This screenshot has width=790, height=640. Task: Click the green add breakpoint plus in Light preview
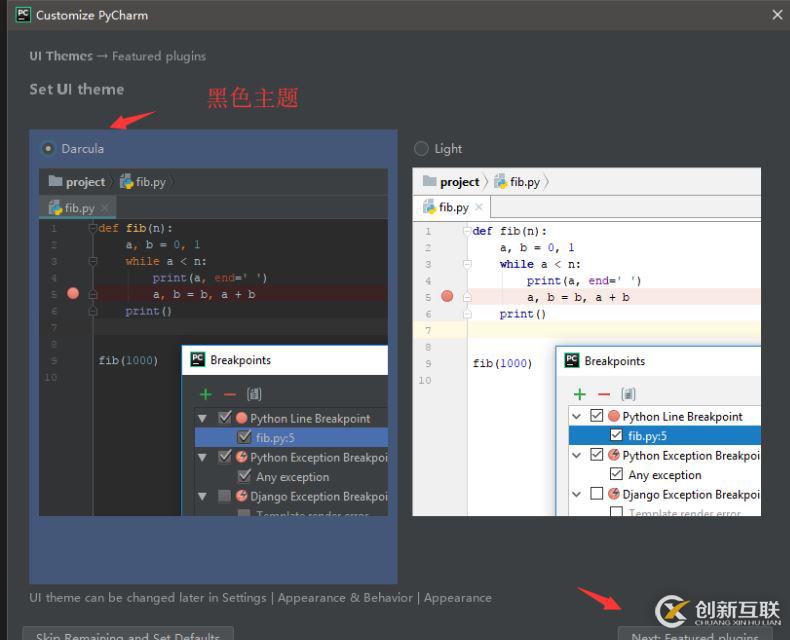[x=580, y=394]
